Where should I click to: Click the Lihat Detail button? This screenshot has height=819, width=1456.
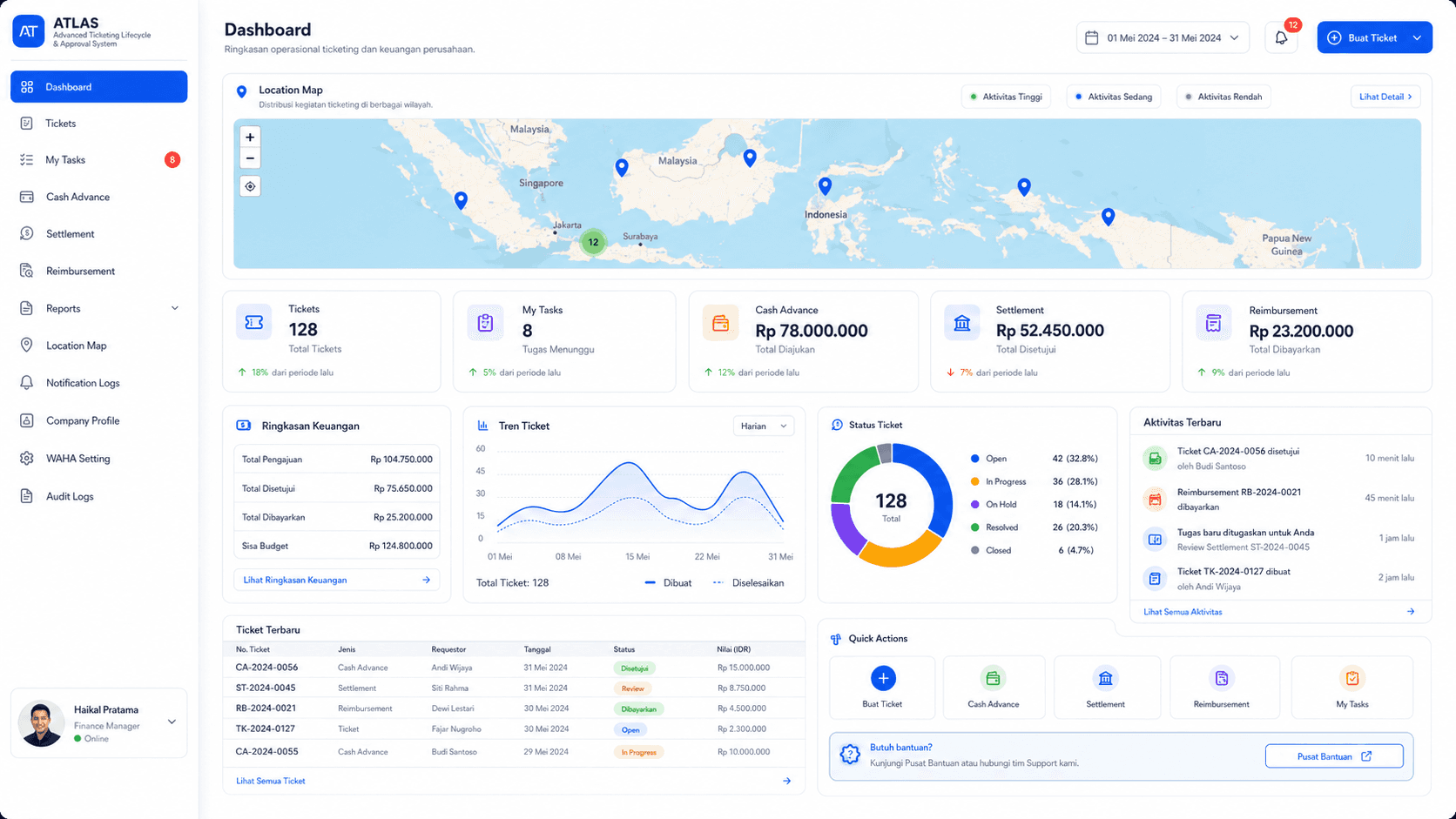pos(1385,97)
